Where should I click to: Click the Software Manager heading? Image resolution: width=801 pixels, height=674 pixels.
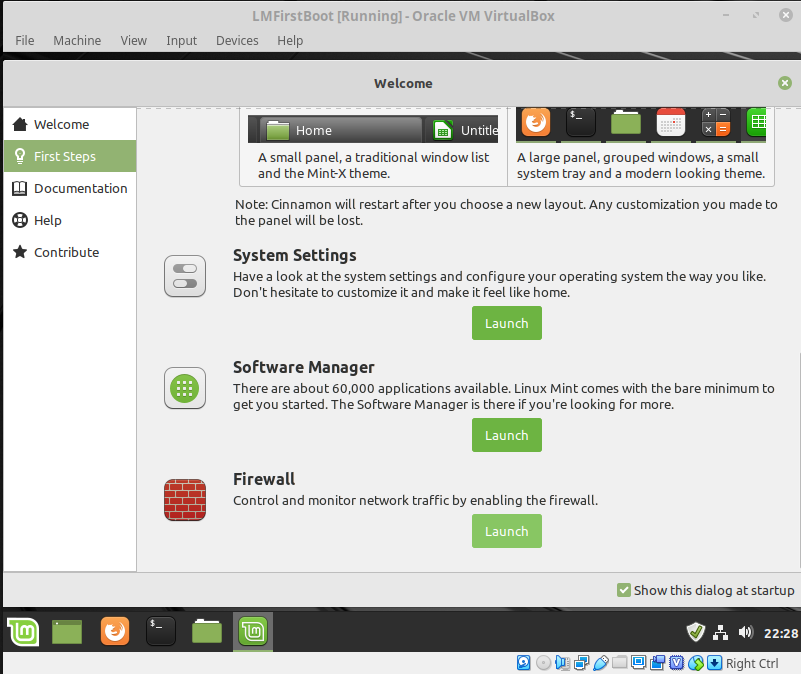pyautogui.click(x=303, y=367)
